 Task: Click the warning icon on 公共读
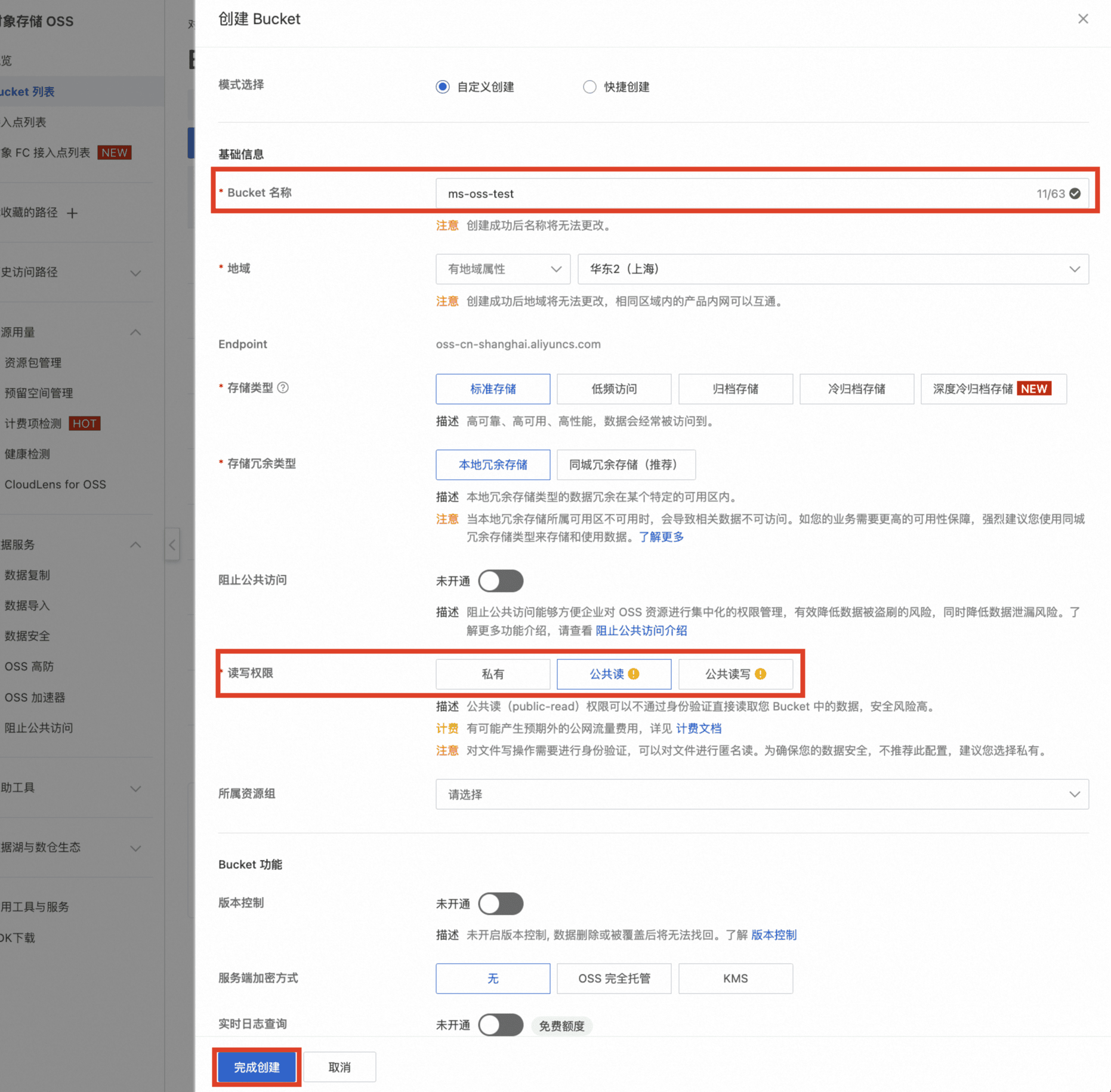tap(634, 674)
